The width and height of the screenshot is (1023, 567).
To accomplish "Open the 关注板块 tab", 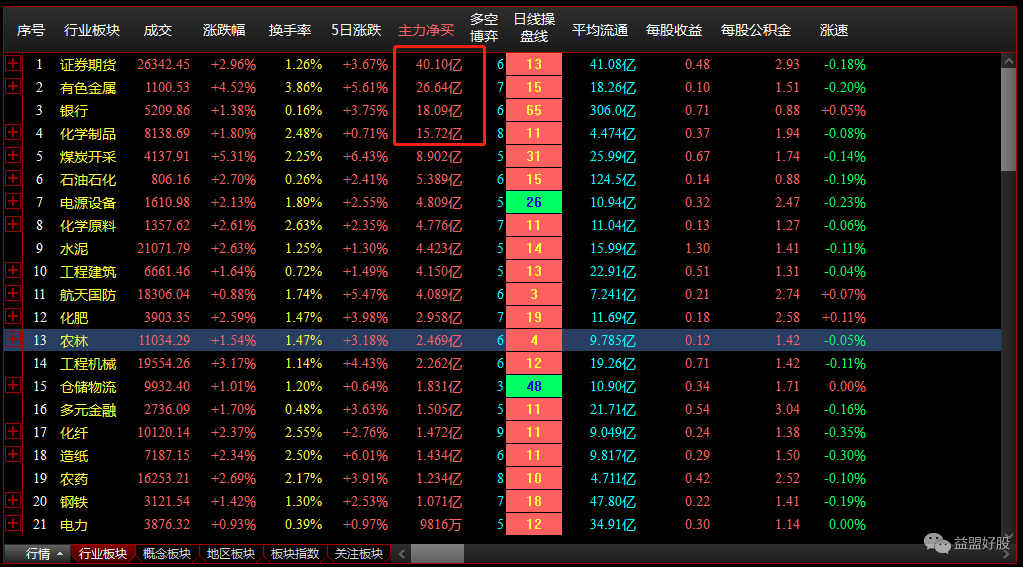I will 358,554.
